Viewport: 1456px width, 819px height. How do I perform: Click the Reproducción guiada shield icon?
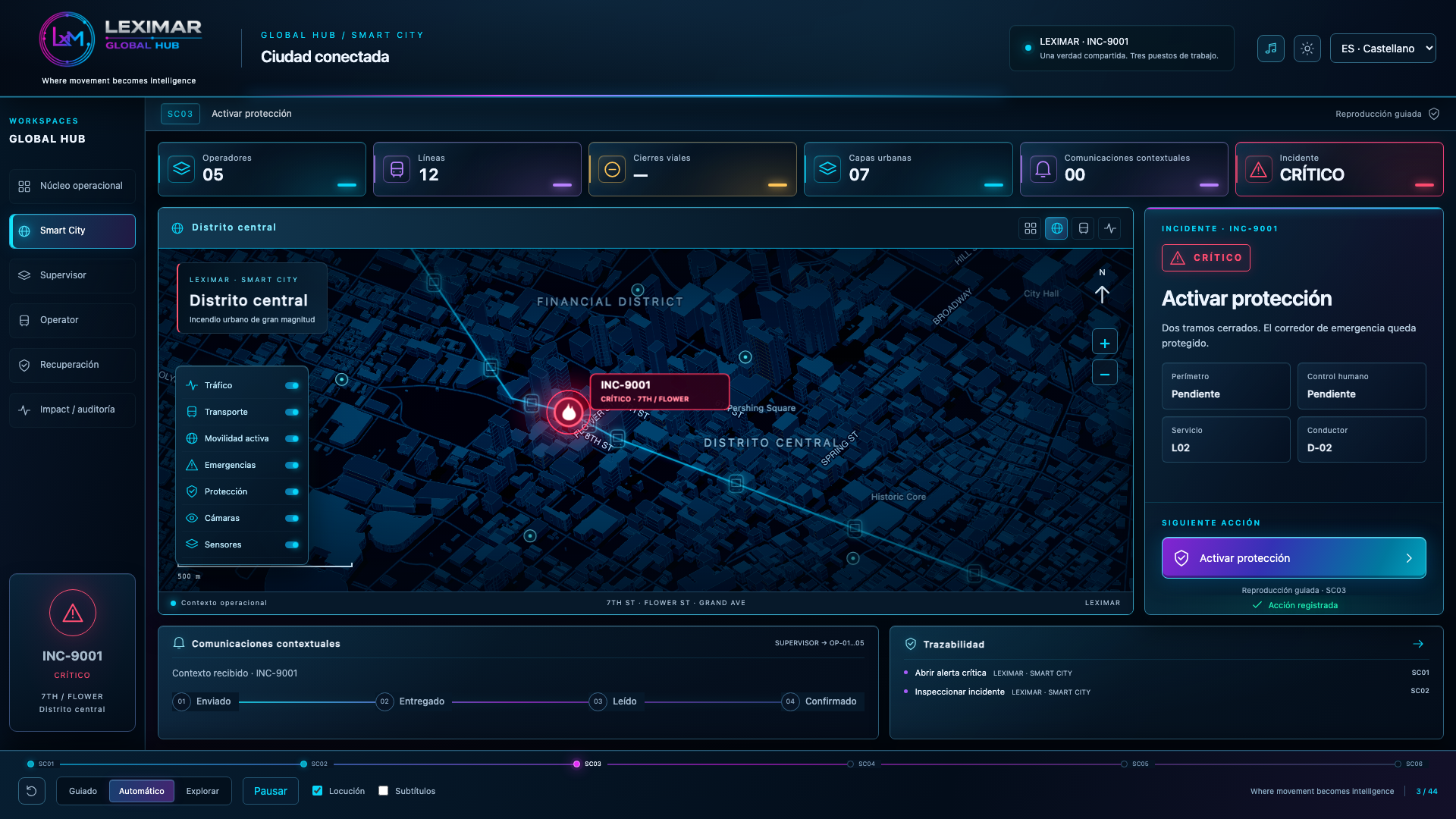[x=1434, y=114]
